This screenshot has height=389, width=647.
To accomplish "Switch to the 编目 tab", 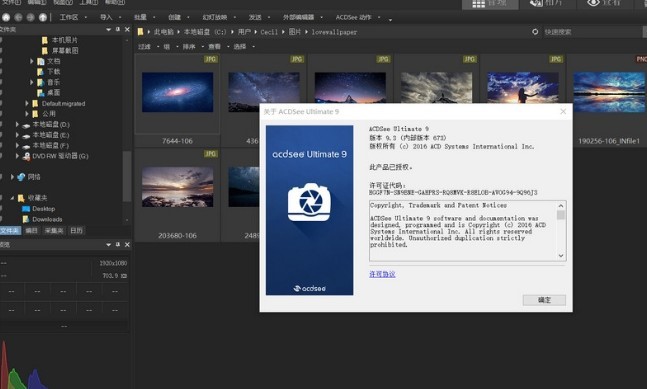I will coord(32,231).
